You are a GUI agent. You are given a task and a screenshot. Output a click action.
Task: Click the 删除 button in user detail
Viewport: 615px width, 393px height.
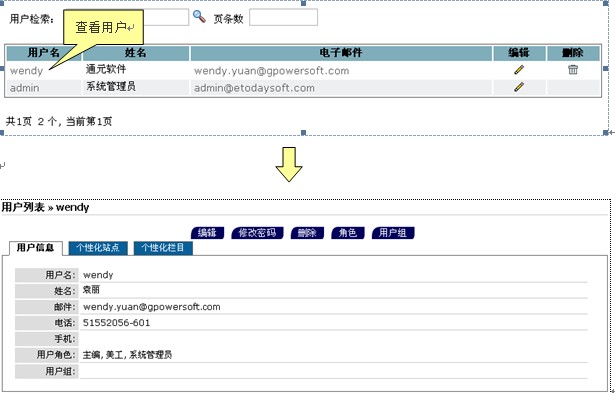tap(307, 233)
